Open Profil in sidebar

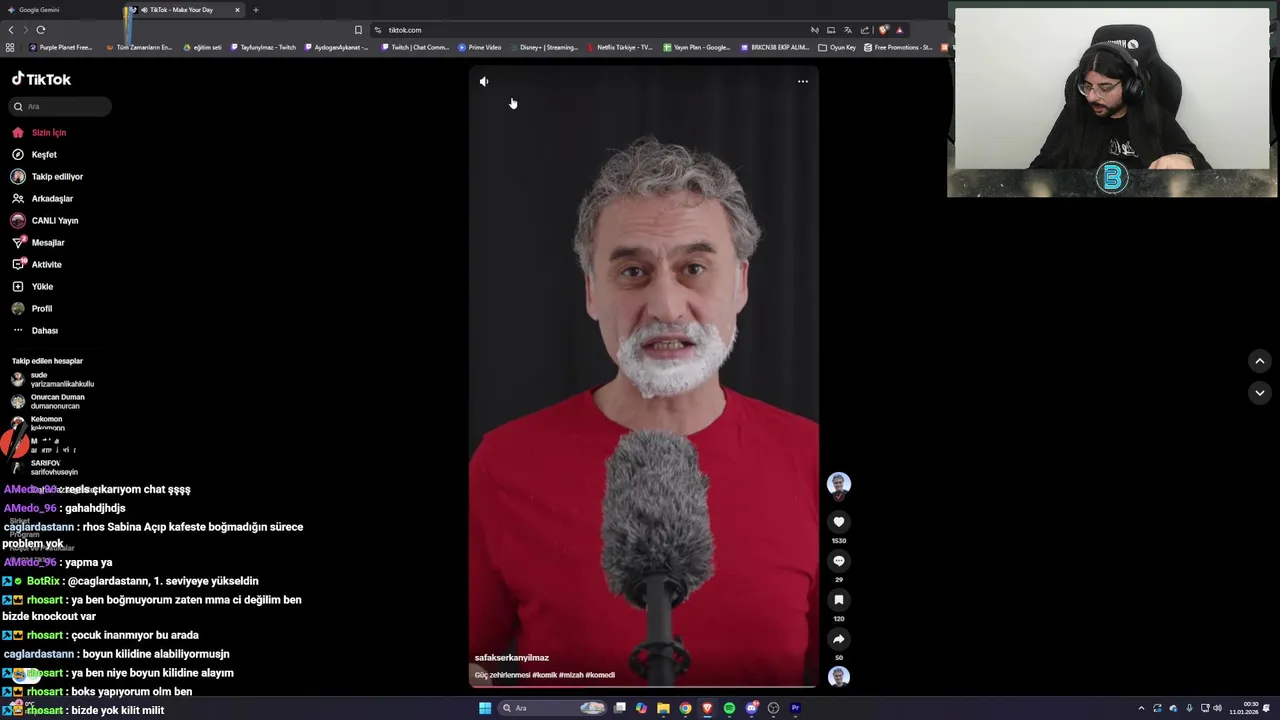32,308
